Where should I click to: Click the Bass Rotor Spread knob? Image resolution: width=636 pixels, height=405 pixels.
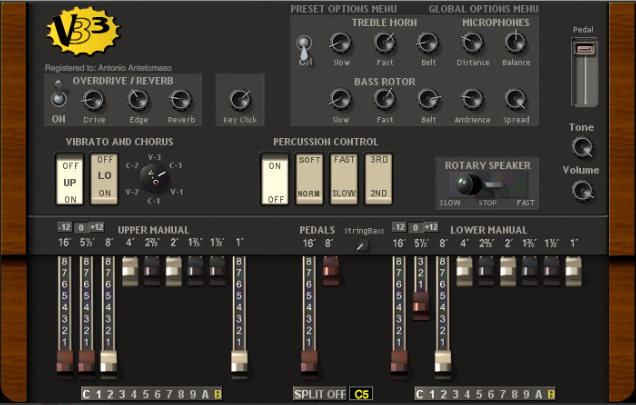pos(516,99)
